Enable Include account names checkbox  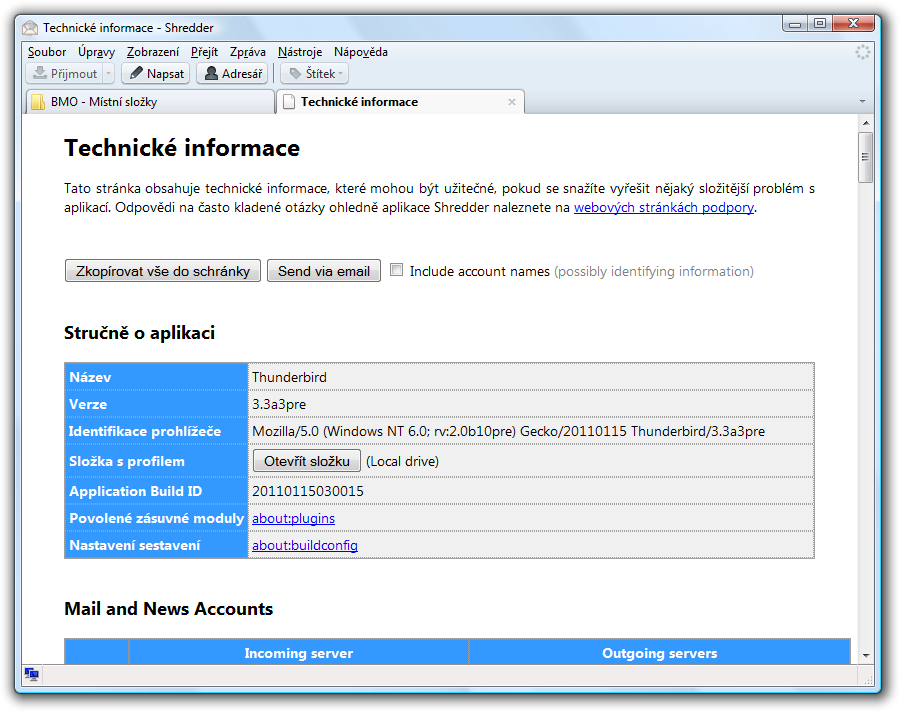(397, 270)
